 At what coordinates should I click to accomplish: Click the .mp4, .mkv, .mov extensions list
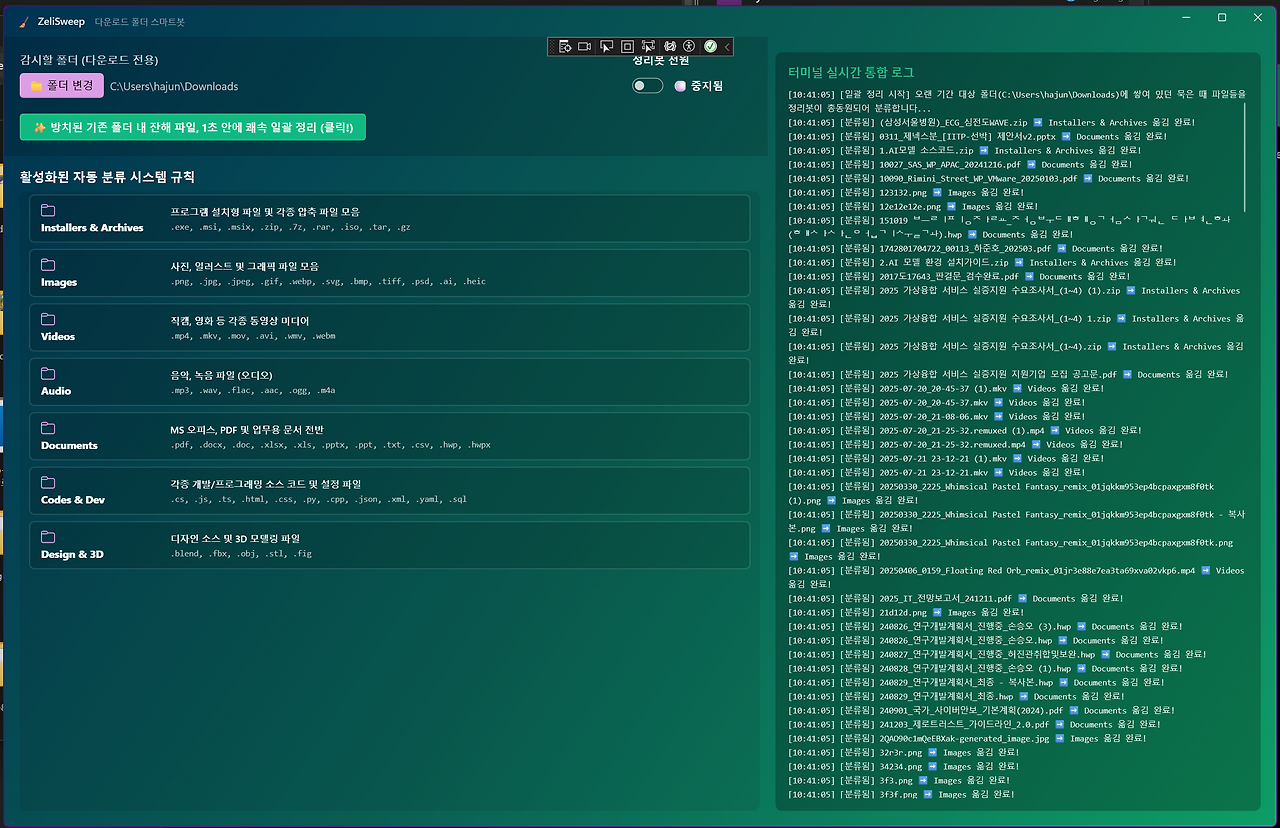[x=253, y=336]
